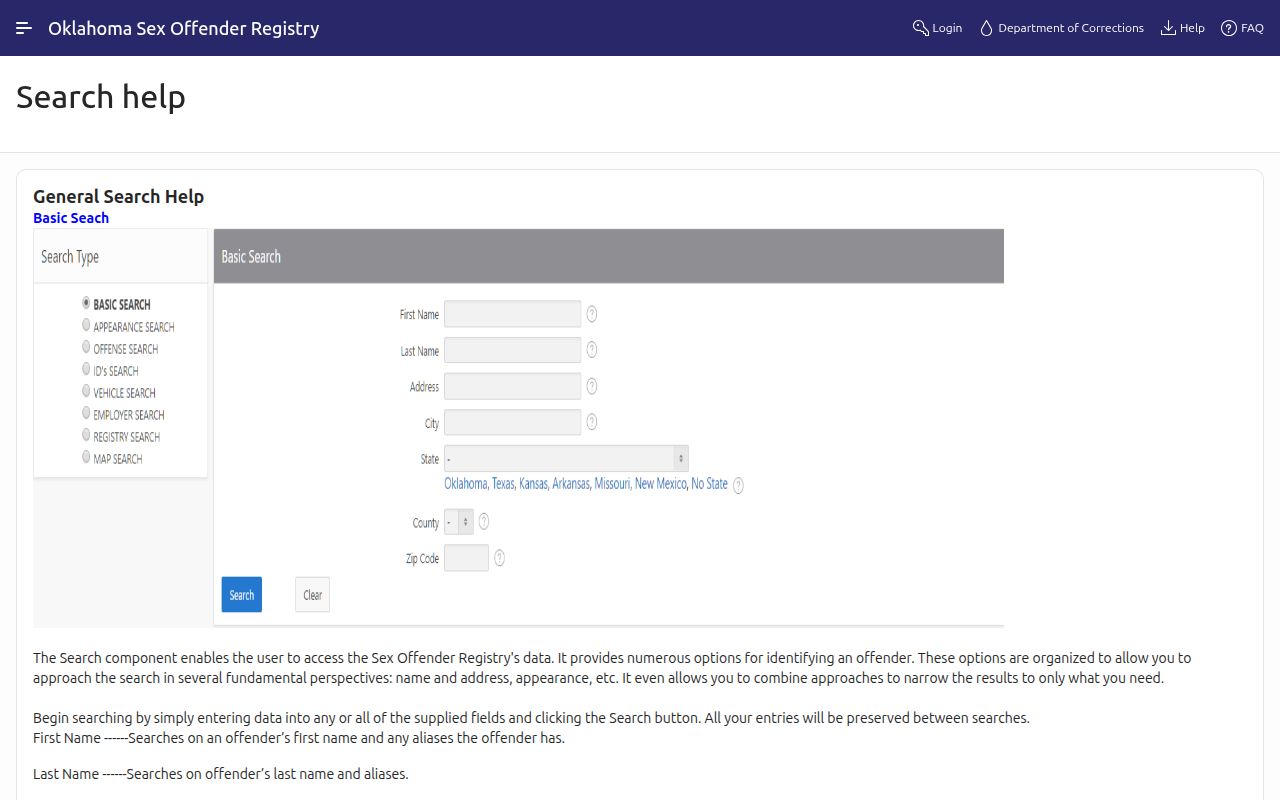This screenshot has width=1280, height=800.
Task: Focus the City input field
Action: point(512,422)
